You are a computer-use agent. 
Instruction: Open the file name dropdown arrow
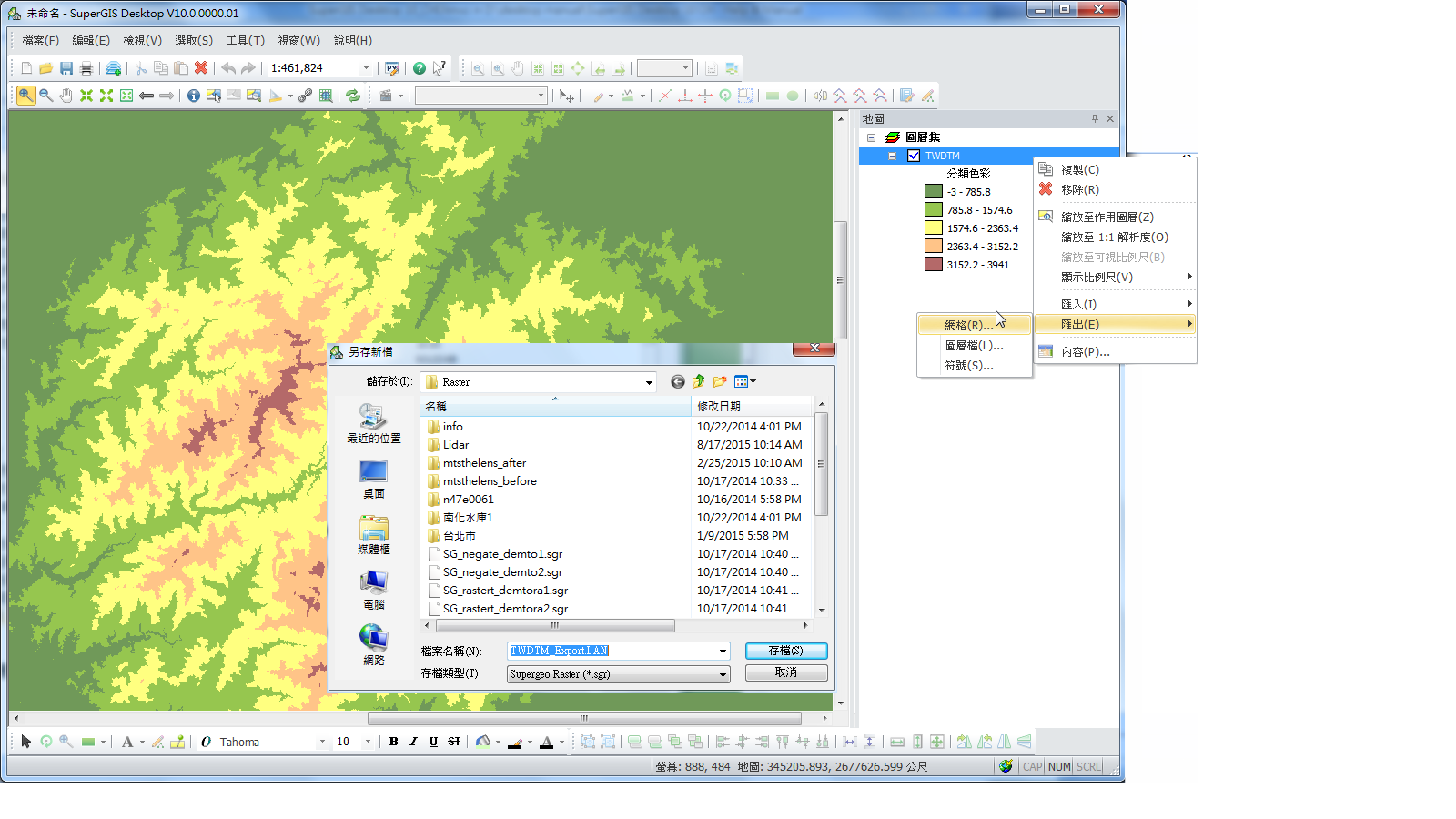(x=723, y=651)
